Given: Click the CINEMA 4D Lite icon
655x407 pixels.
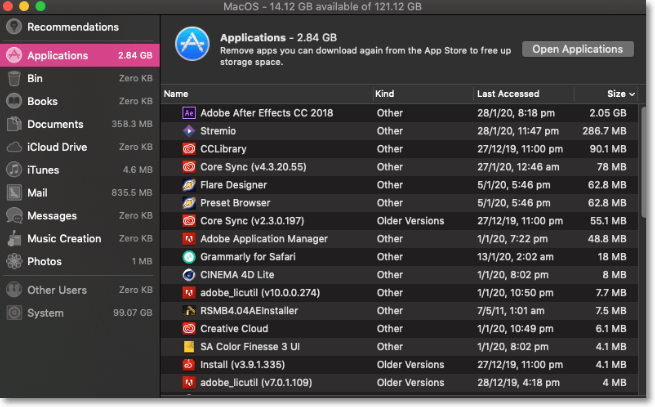Looking at the screenshot, I should tap(189, 275).
